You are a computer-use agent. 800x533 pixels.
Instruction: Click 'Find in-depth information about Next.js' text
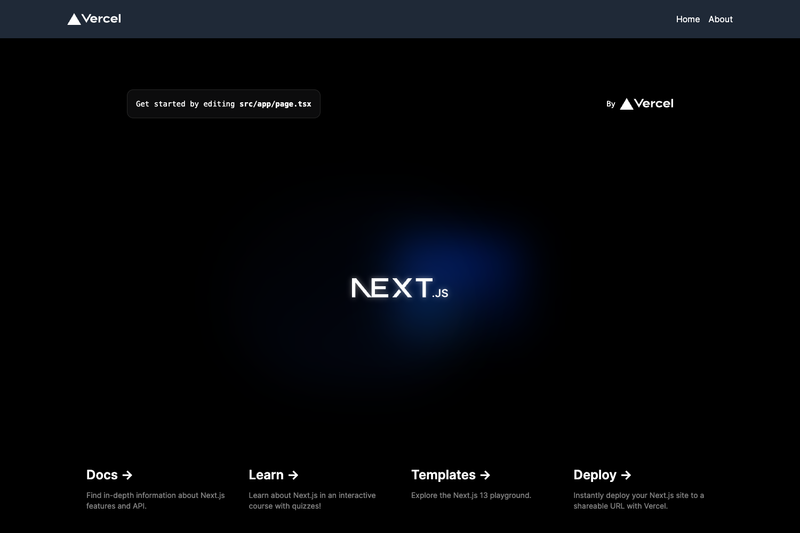(156, 495)
